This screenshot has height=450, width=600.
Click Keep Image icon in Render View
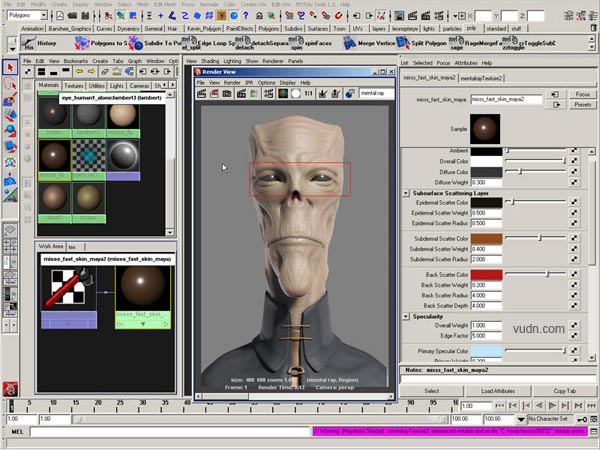click(323, 94)
